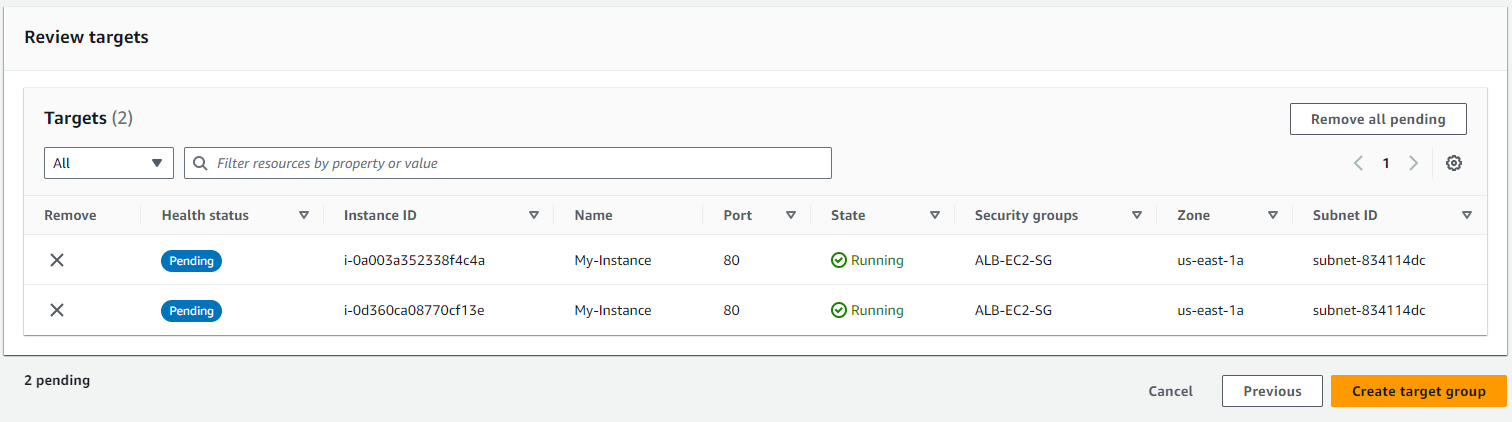
Task: Click Remove all pending button
Action: [x=1378, y=119]
